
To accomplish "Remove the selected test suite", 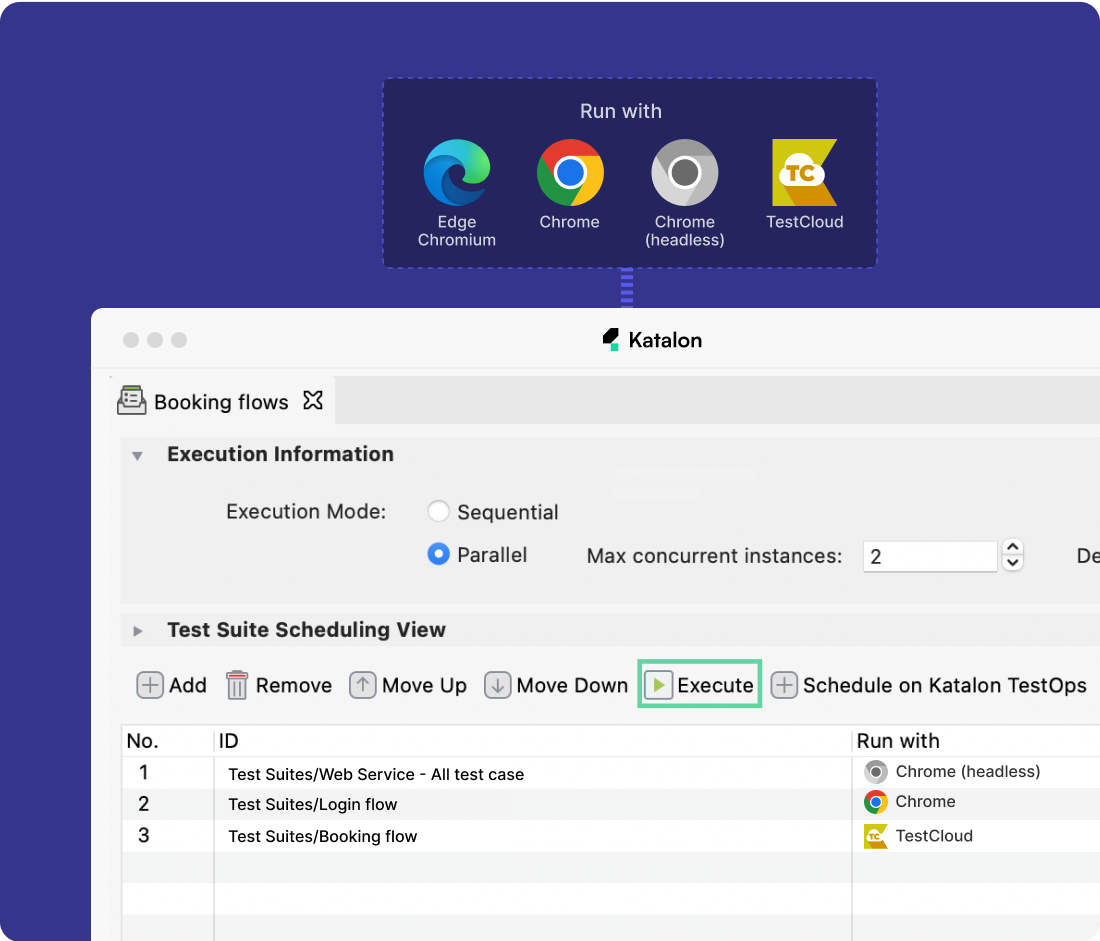I will point(278,685).
